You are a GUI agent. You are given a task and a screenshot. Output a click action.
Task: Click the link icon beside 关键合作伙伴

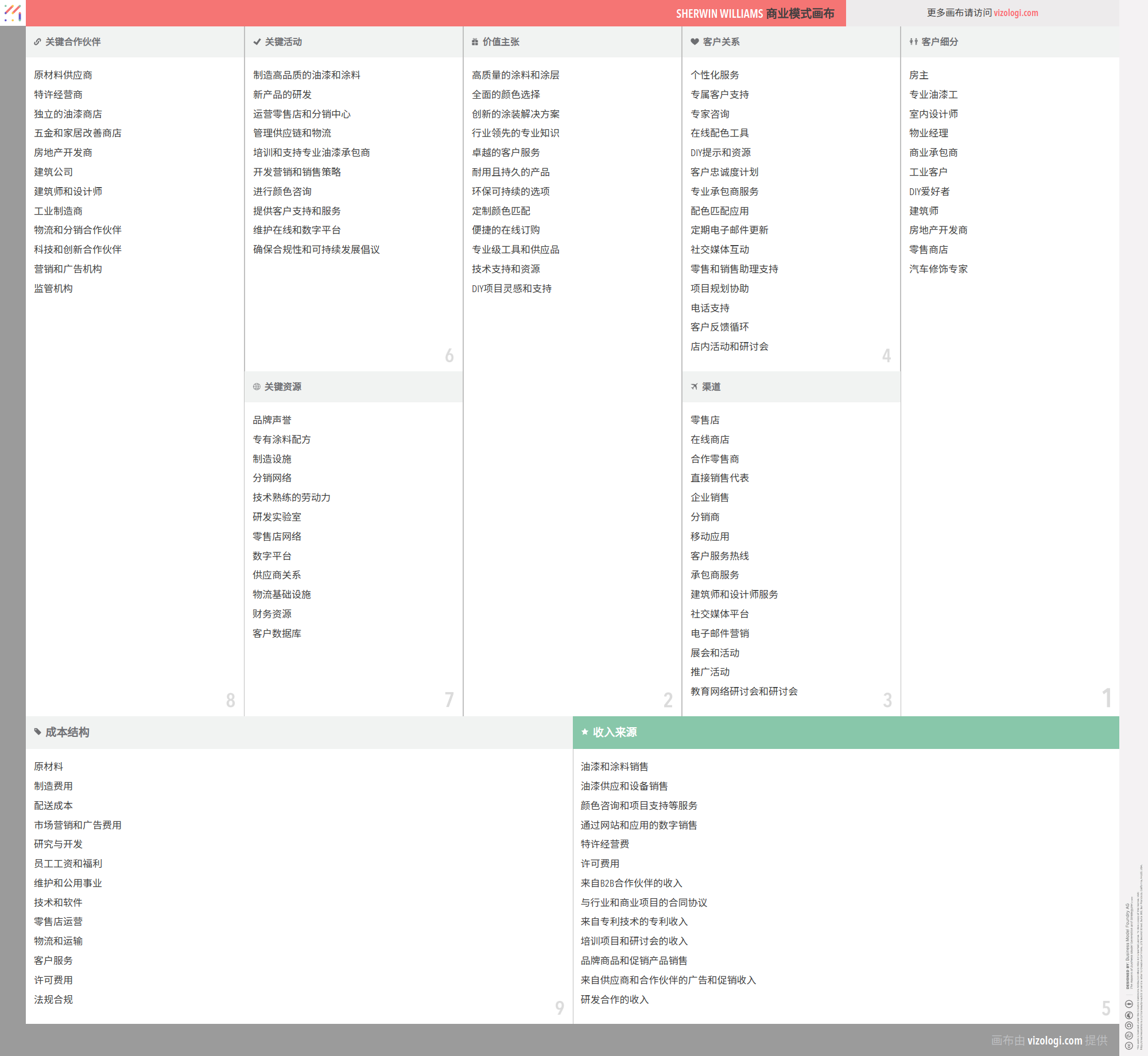point(37,42)
